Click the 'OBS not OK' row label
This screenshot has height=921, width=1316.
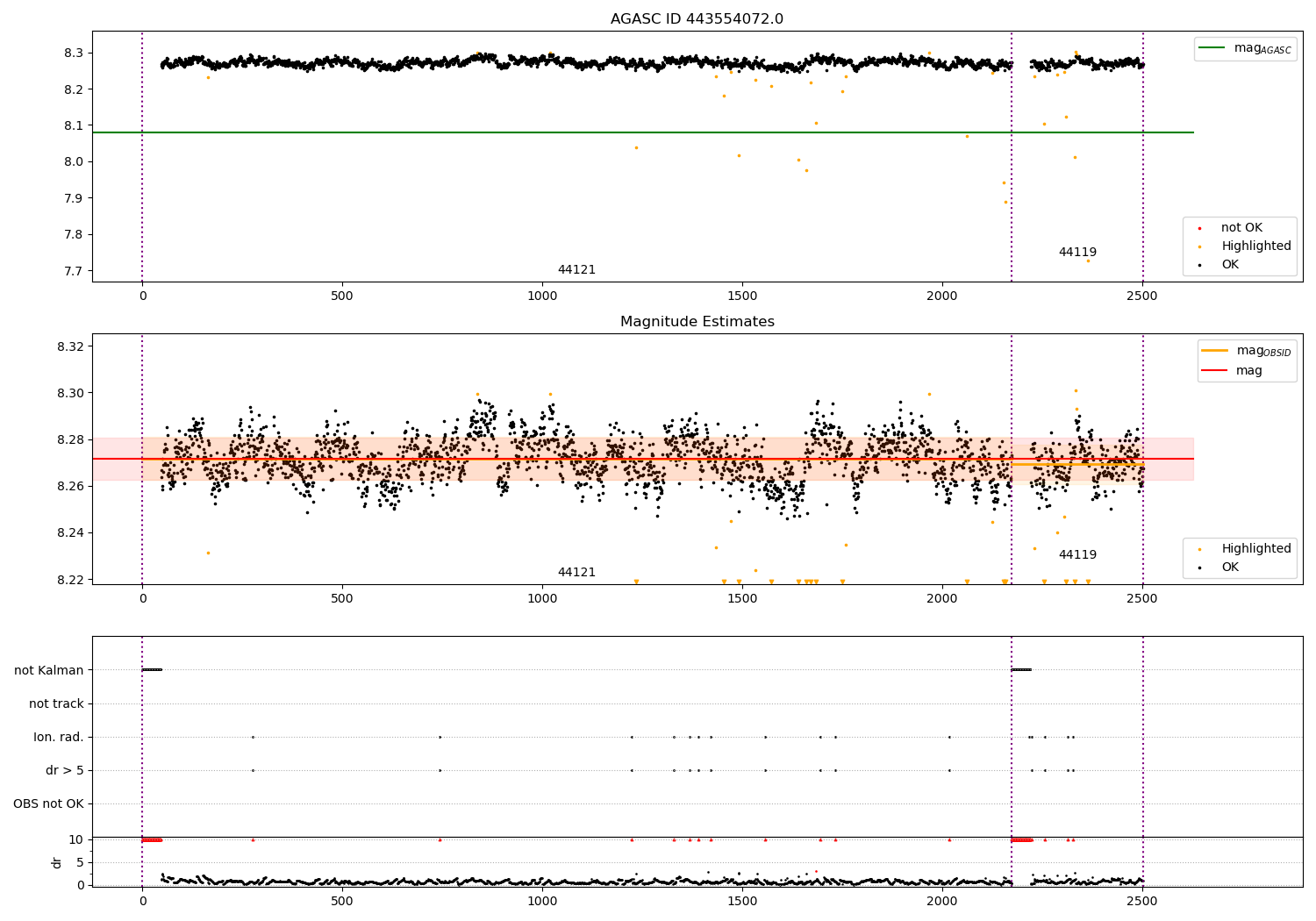(x=48, y=803)
